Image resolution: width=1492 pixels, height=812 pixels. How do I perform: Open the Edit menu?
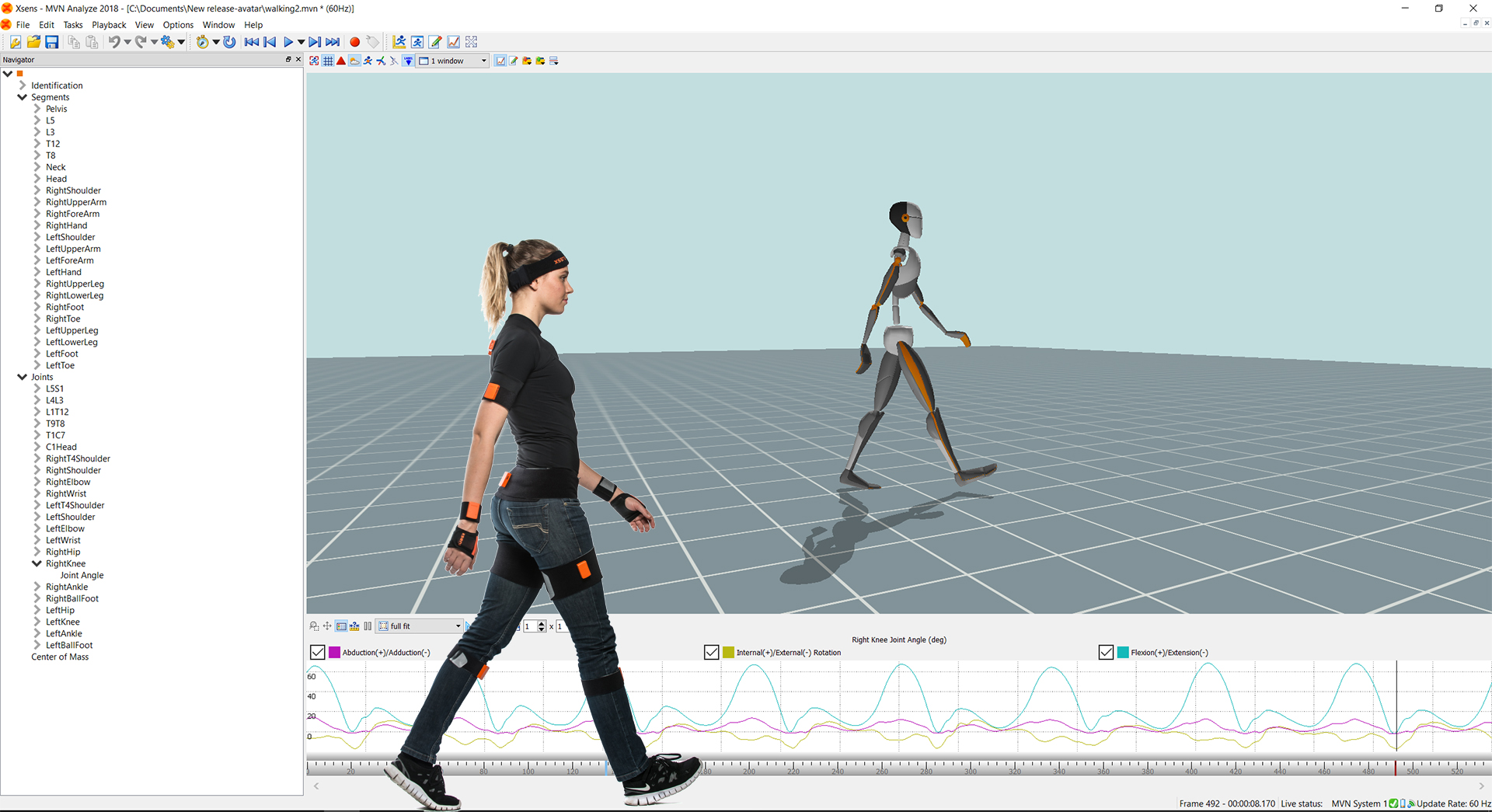[47, 25]
